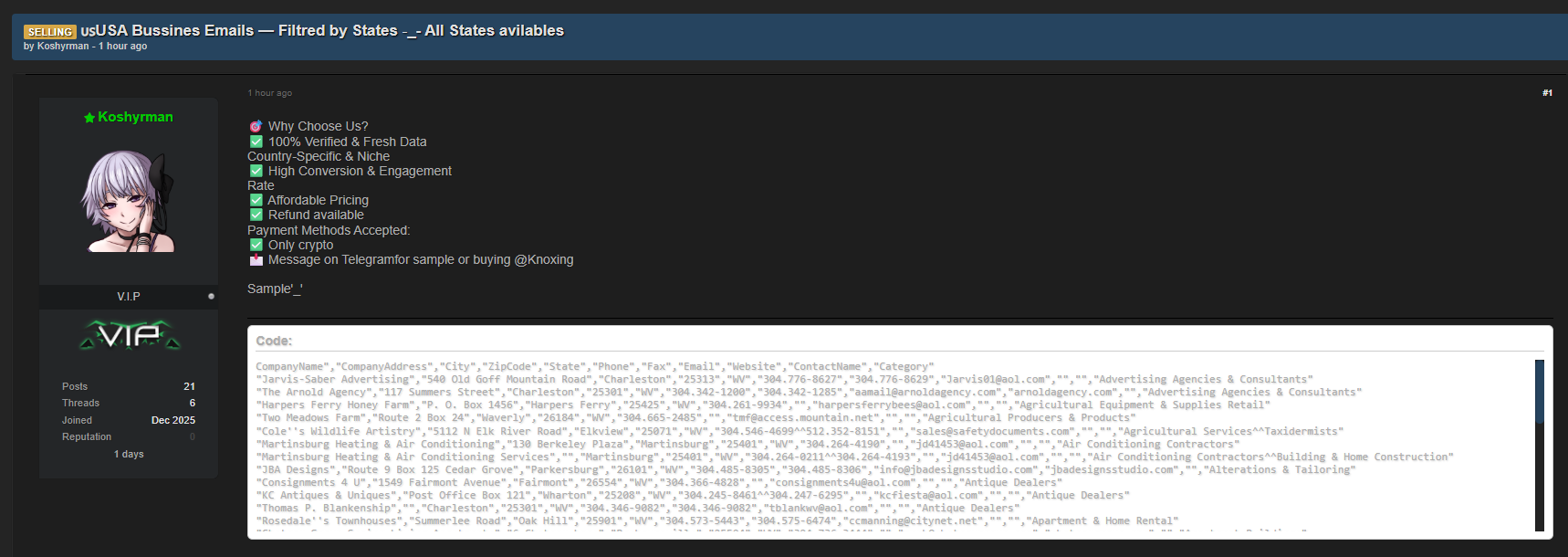Click Thomas P. Blankenship row
This screenshot has height=557, width=1568.
point(638,509)
